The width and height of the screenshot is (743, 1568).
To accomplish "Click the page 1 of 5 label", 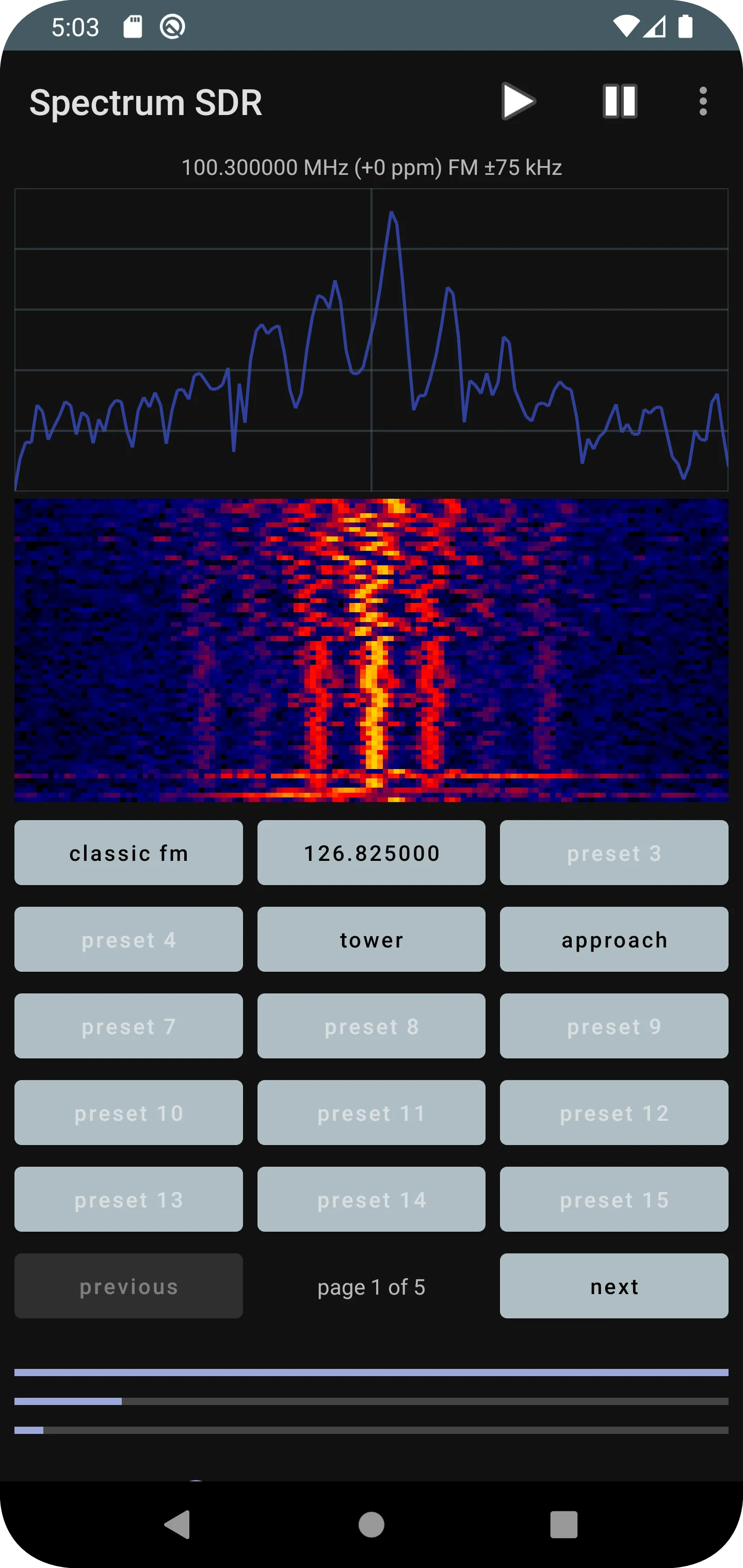I will pos(372,1287).
